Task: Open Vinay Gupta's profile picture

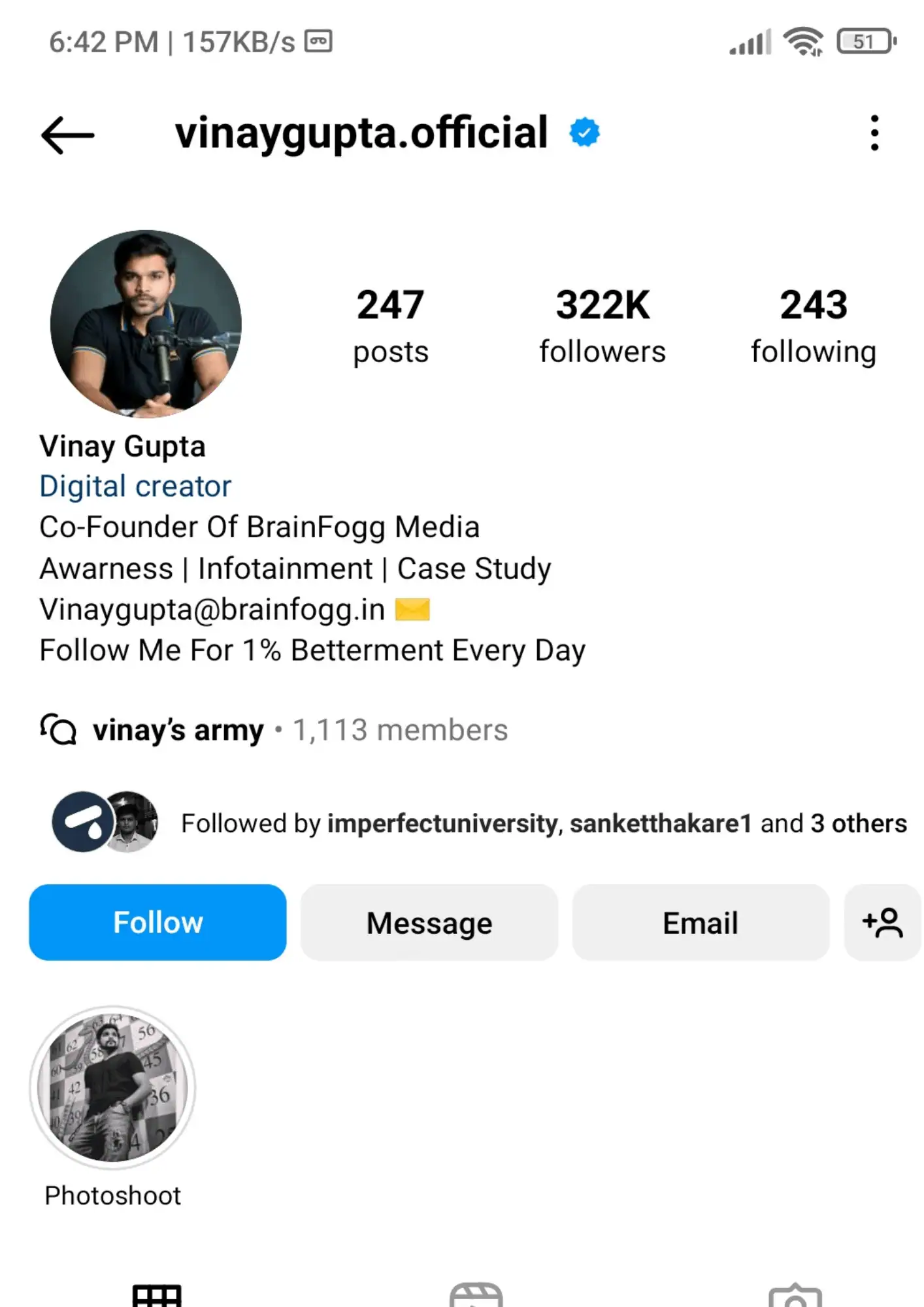Action: point(146,323)
